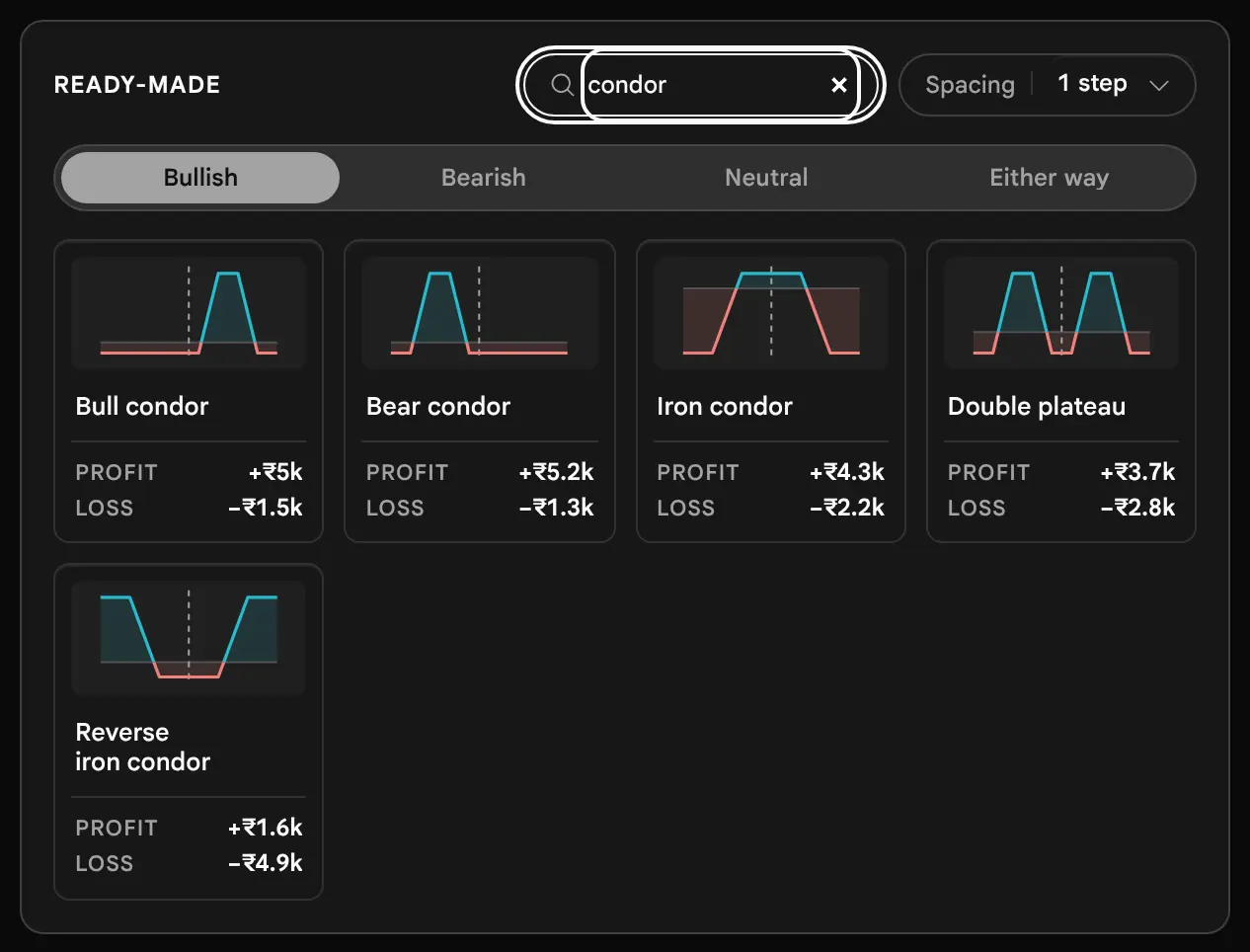Image resolution: width=1250 pixels, height=952 pixels.
Task: Open the Reverse iron condor diagram
Action: point(189,638)
